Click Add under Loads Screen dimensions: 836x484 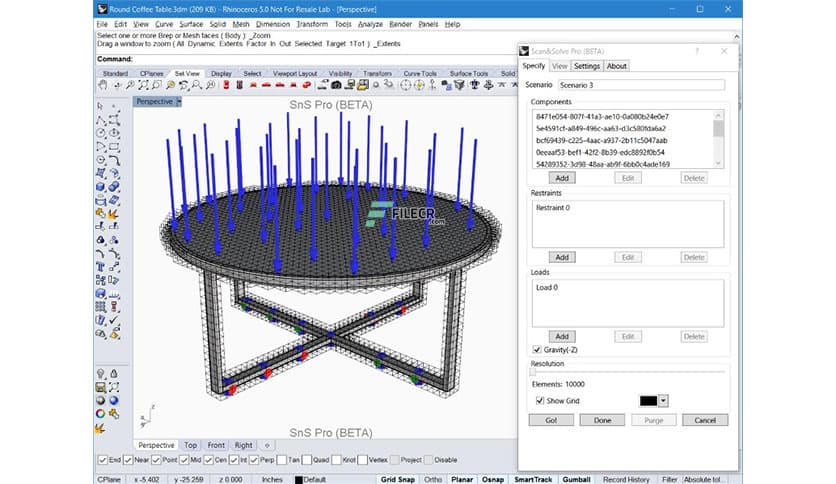[x=562, y=336]
